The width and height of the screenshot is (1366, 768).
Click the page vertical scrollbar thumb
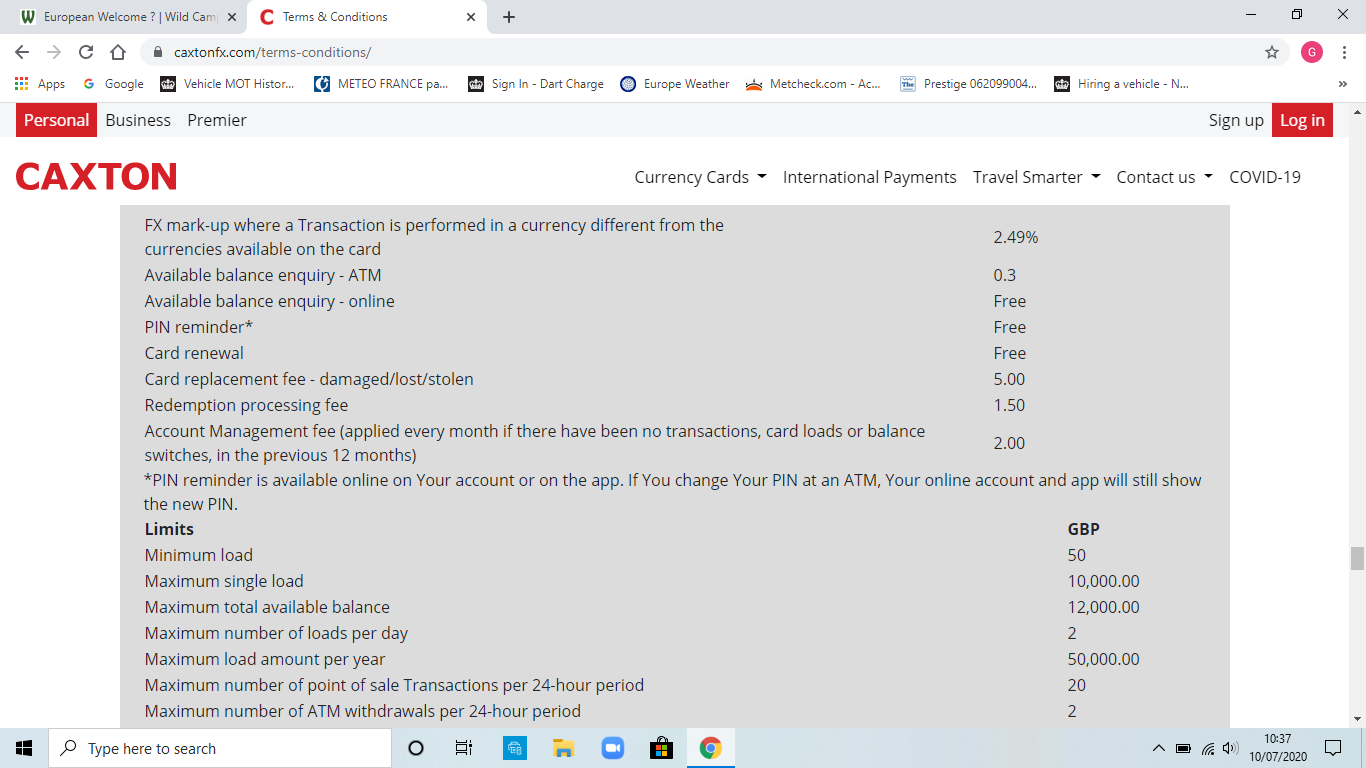[x=1357, y=558]
